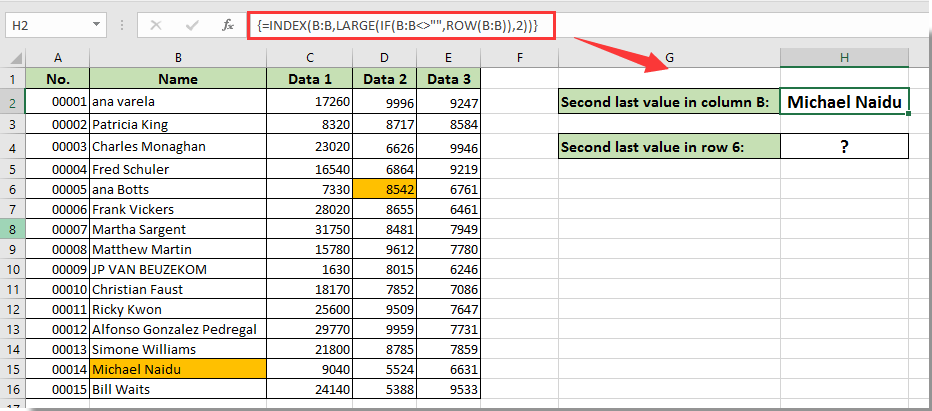This screenshot has width=932, height=411.
Task: Select the result cell H2 Michael Naidu
Action: tap(844, 101)
